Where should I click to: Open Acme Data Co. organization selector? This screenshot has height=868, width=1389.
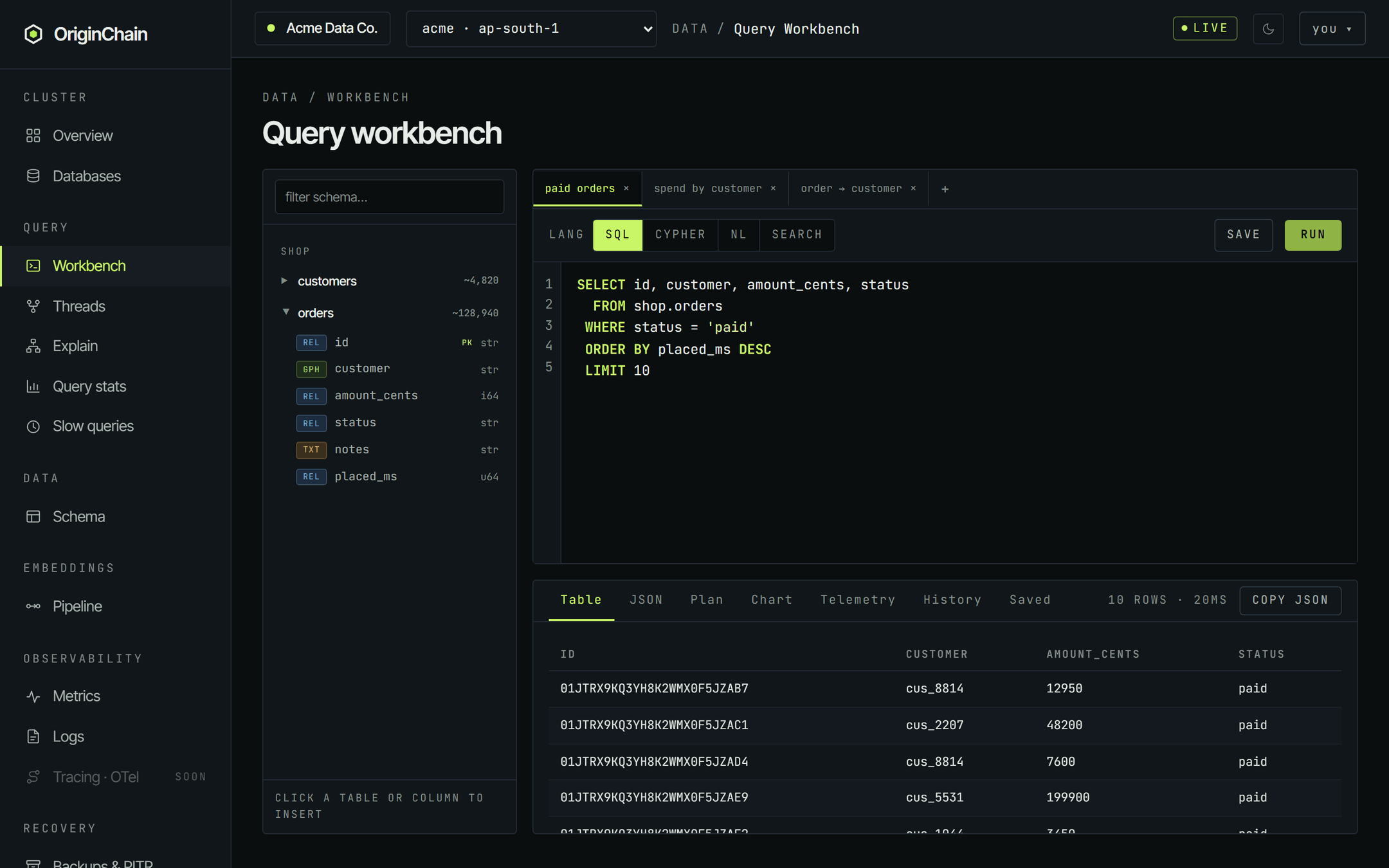point(322,28)
